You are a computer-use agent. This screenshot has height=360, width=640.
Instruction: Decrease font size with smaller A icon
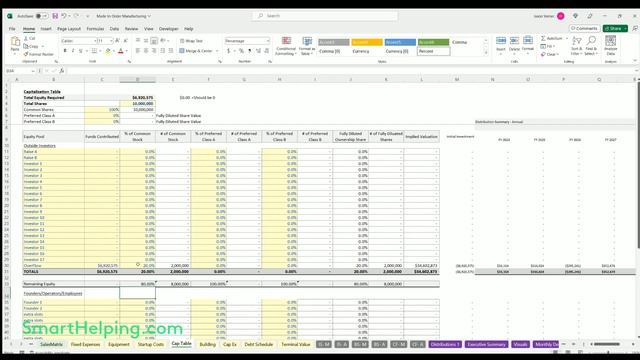pos(125,41)
